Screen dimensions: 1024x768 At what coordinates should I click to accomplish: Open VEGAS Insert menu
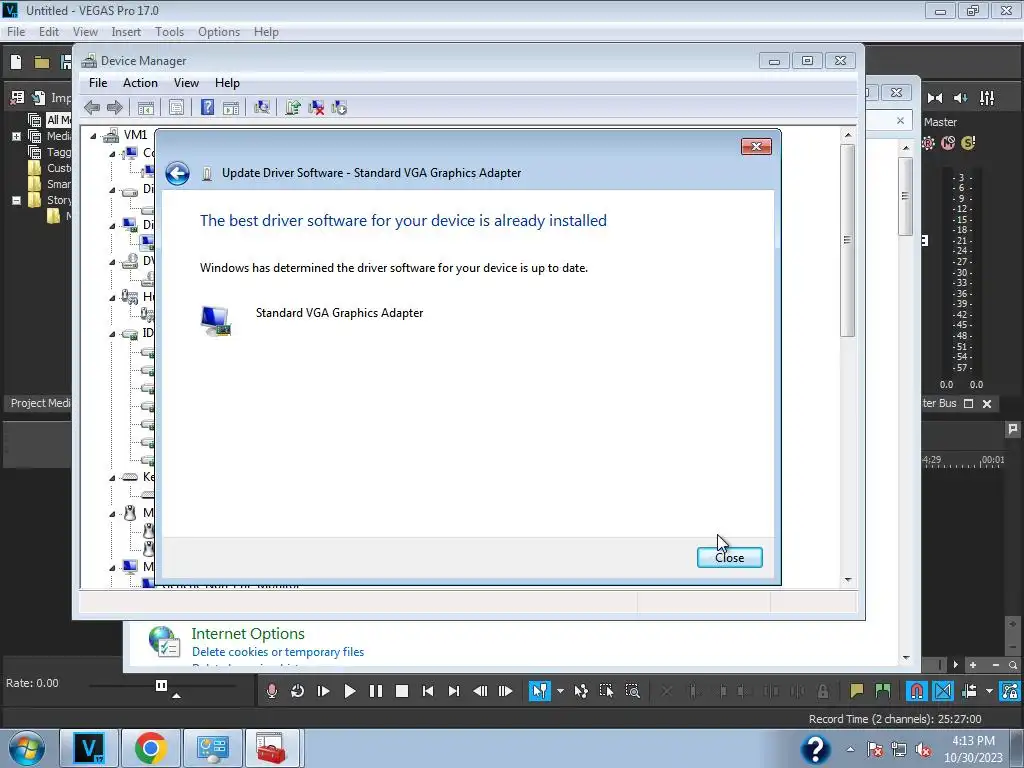[x=126, y=32]
